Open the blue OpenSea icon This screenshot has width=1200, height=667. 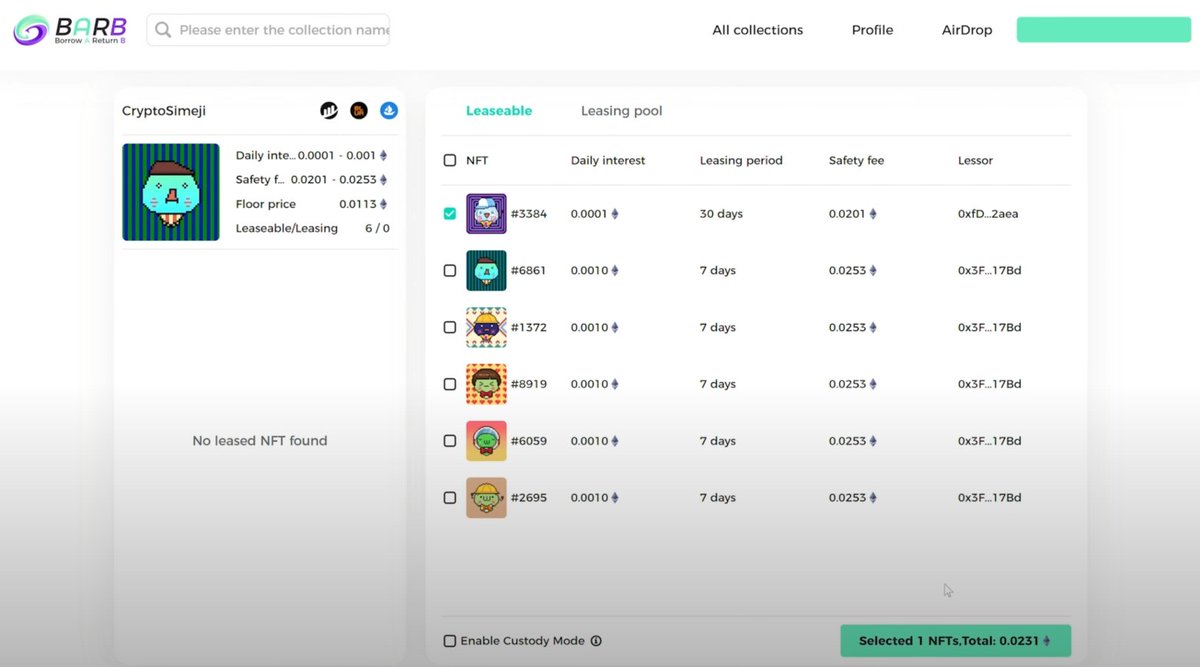(x=389, y=111)
